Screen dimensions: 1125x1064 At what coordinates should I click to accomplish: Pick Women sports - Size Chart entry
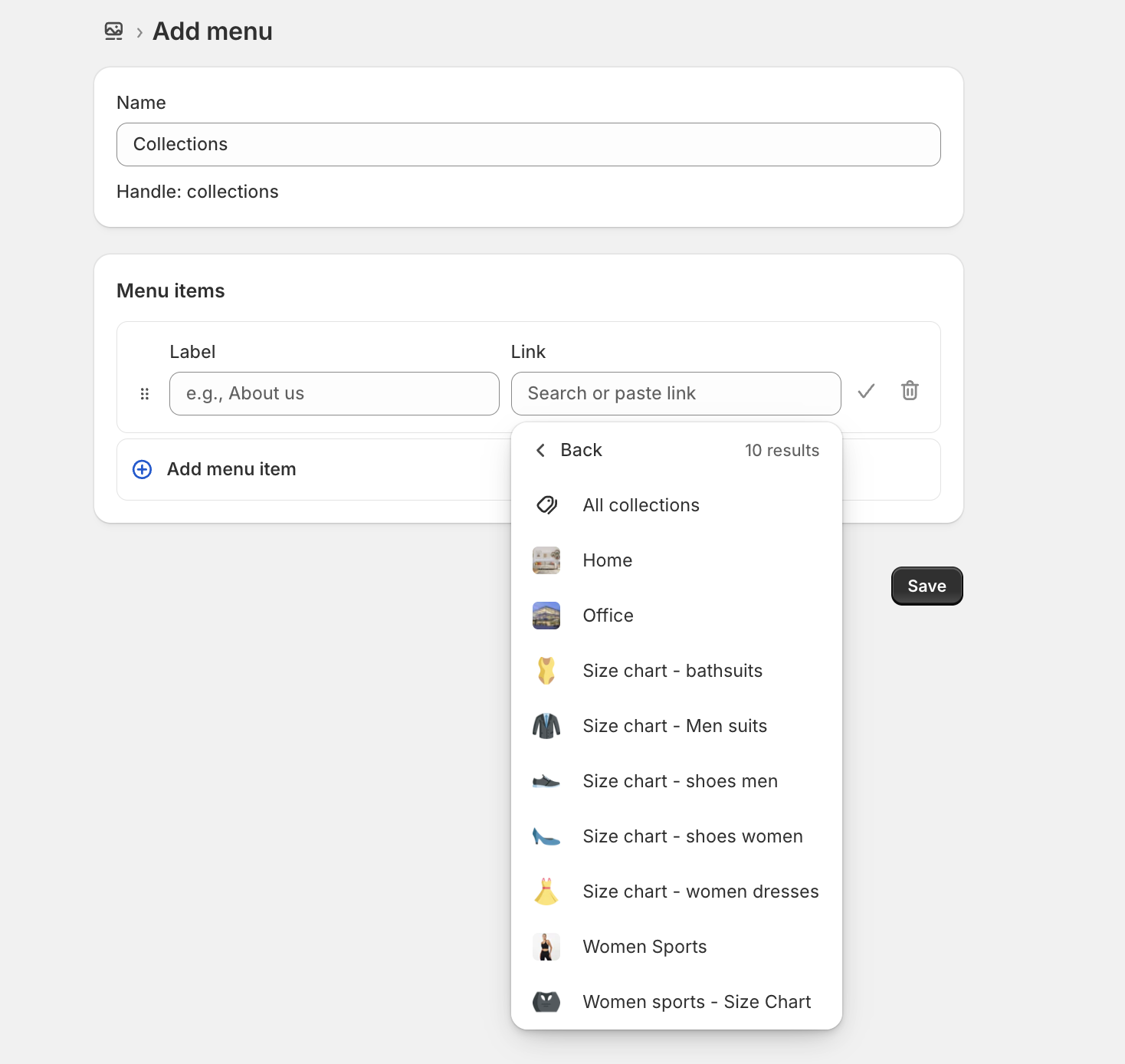coord(696,1002)
